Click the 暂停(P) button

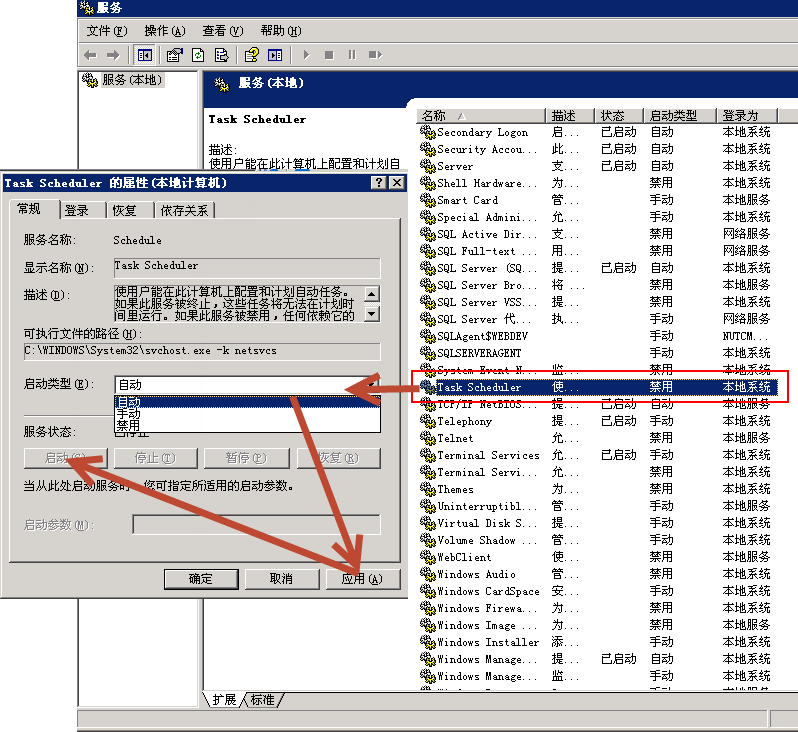click(x=246, y=458)
